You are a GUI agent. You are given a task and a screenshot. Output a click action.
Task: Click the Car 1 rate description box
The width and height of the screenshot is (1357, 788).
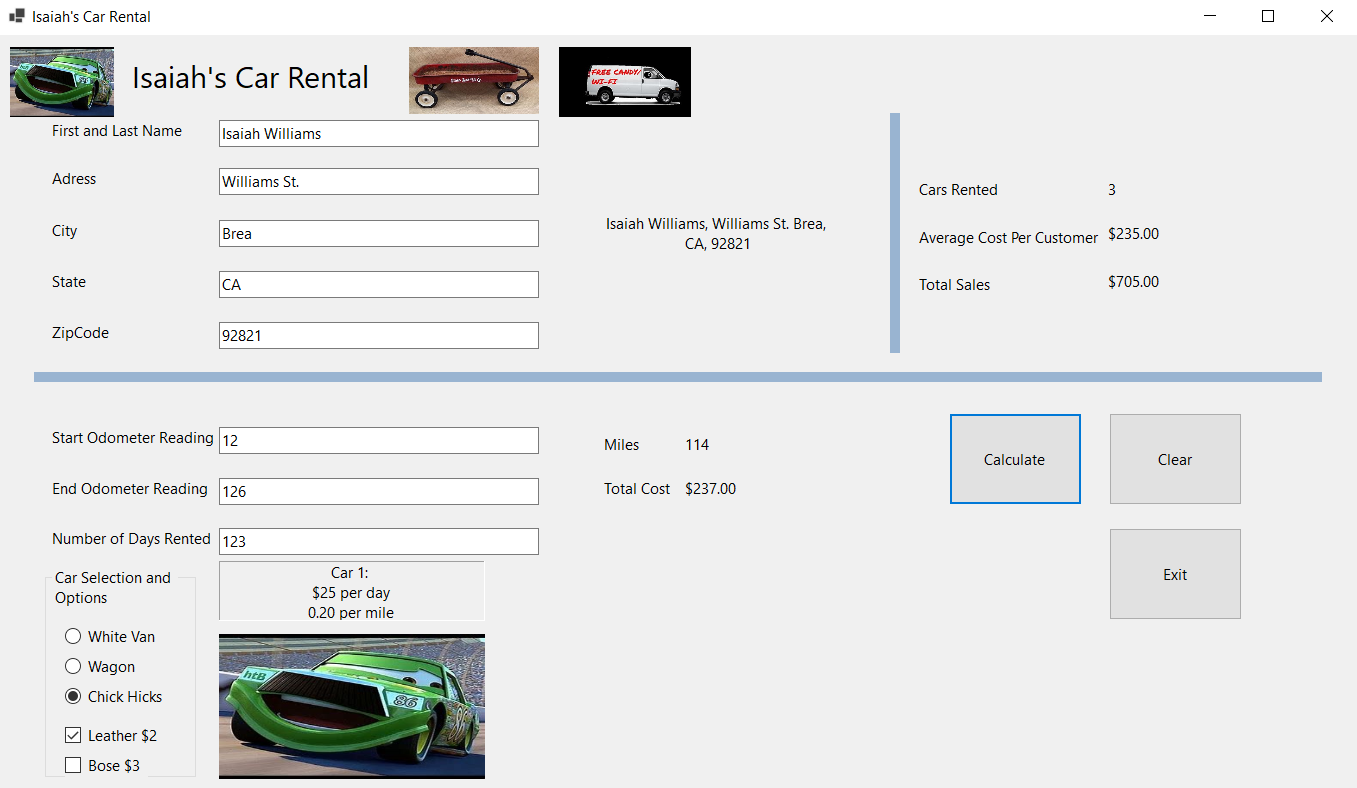pyautogui.click(x=351, y=592)
